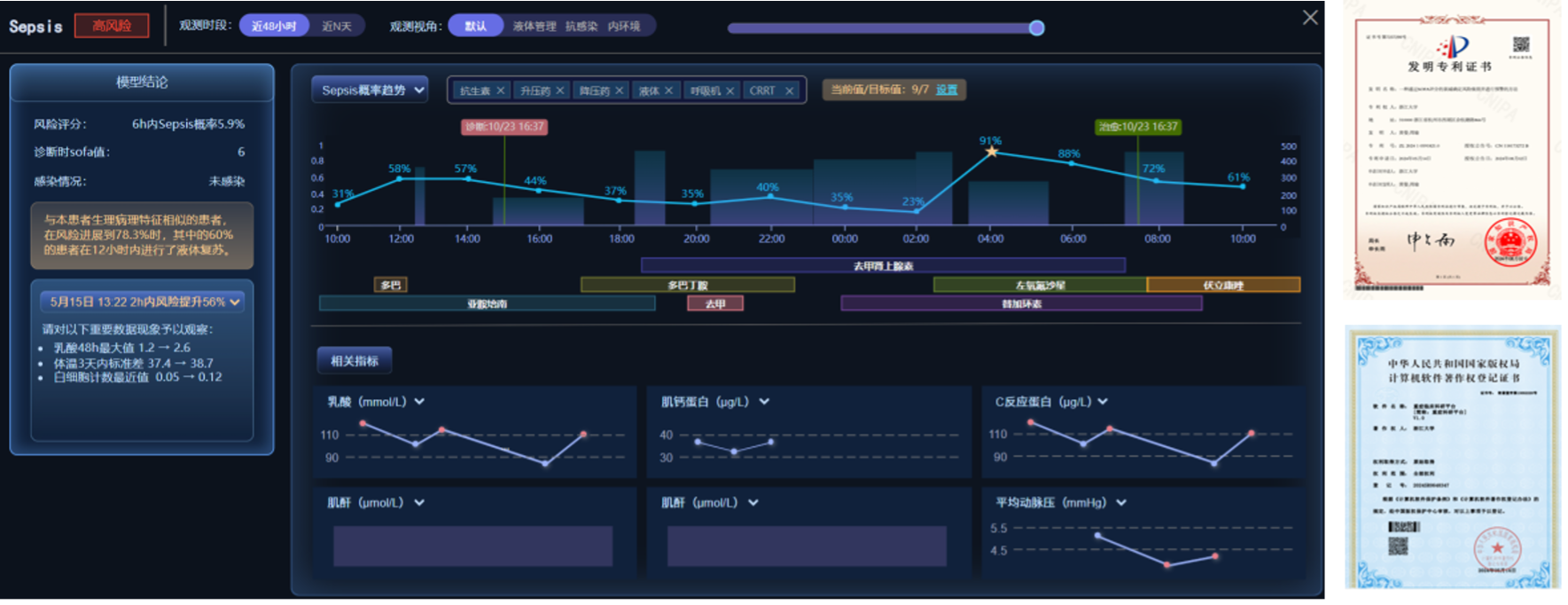Select the 去甲肾上腺素 medication bar
Viewport: 1568px width, 605px height.
(x=883, y=265)
